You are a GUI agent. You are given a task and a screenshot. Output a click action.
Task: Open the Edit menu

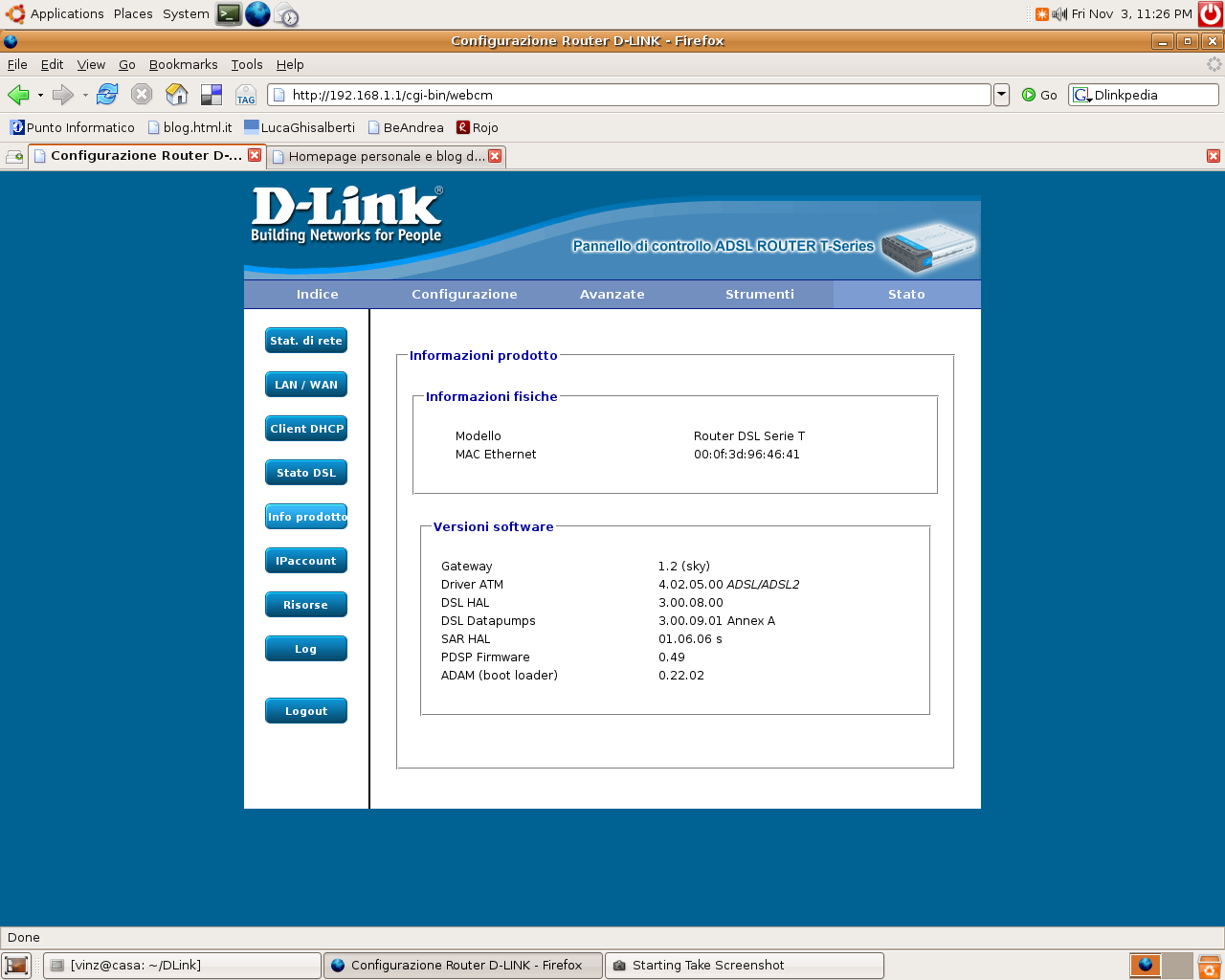(x=52, y=64)
